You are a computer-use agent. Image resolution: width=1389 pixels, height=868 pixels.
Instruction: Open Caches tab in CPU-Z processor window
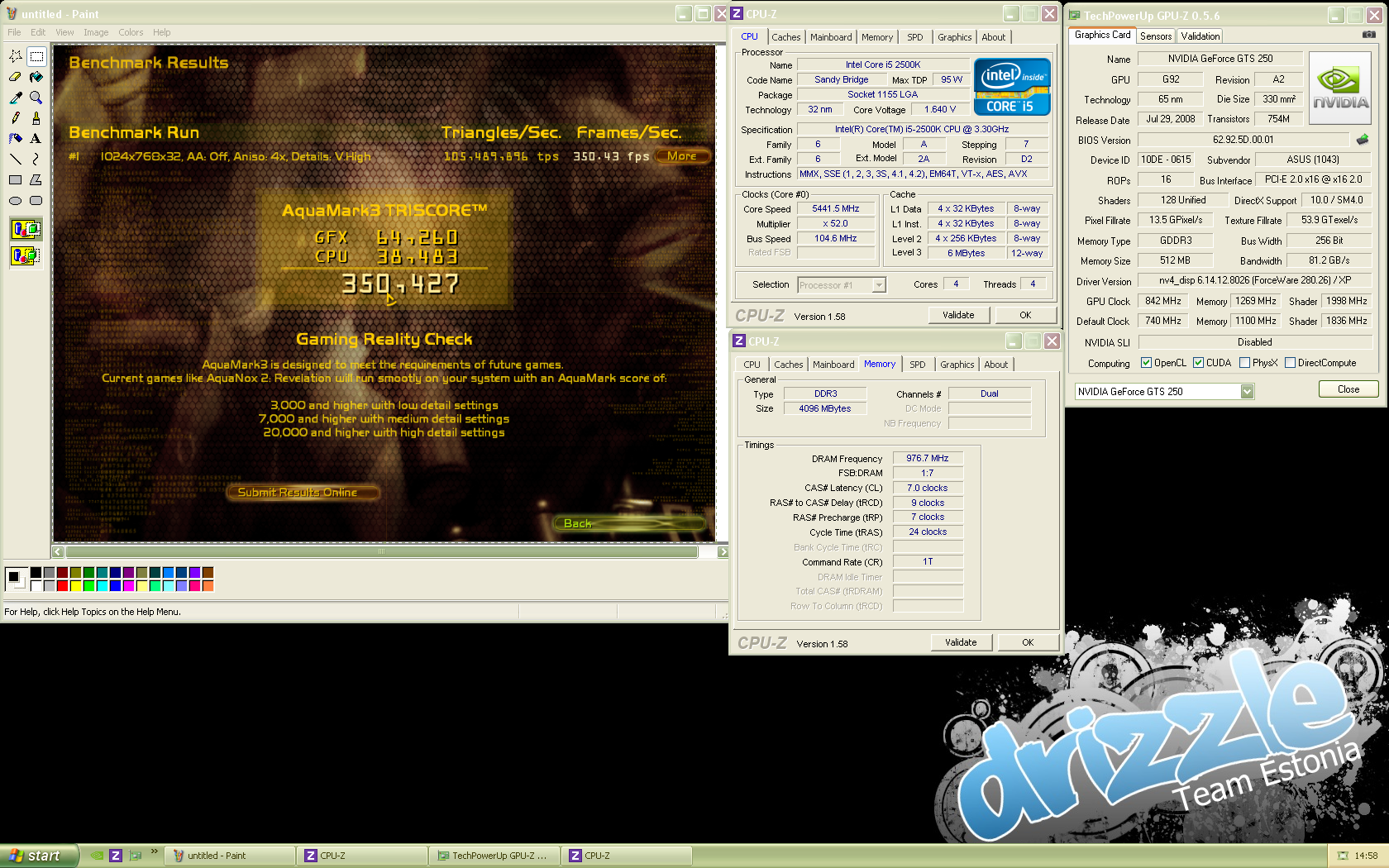786,37
